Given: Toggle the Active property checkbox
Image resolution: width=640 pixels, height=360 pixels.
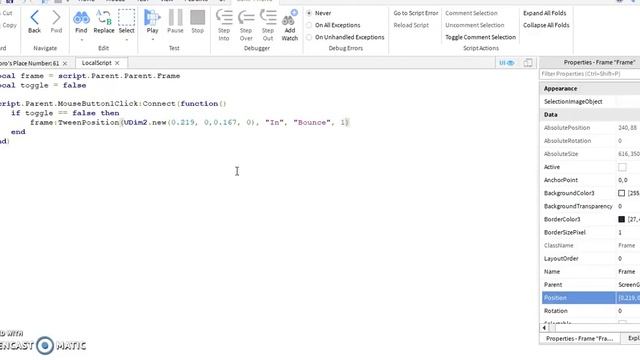Looking at the screenshot, I should [622, 167].
